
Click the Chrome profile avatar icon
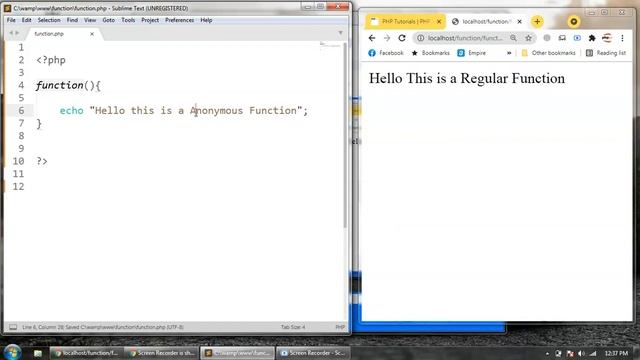click(607, 38)
